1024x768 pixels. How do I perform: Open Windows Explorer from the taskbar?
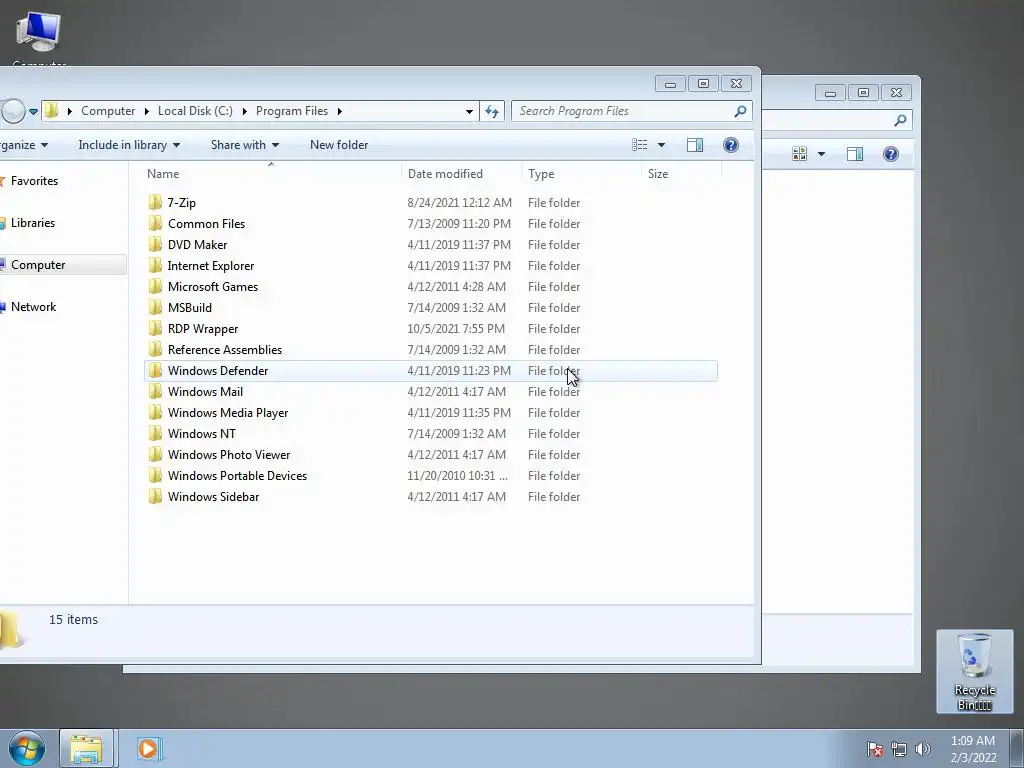click(x=87, y=748)
